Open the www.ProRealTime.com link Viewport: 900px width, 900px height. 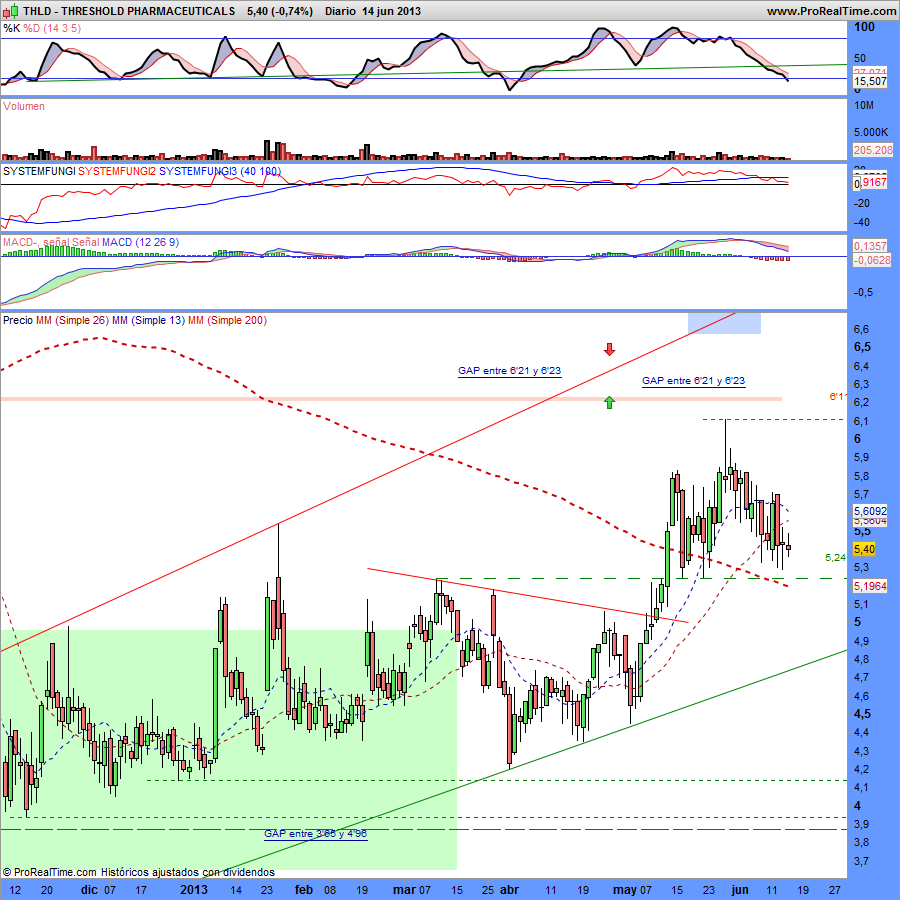[x=831, y=11]
